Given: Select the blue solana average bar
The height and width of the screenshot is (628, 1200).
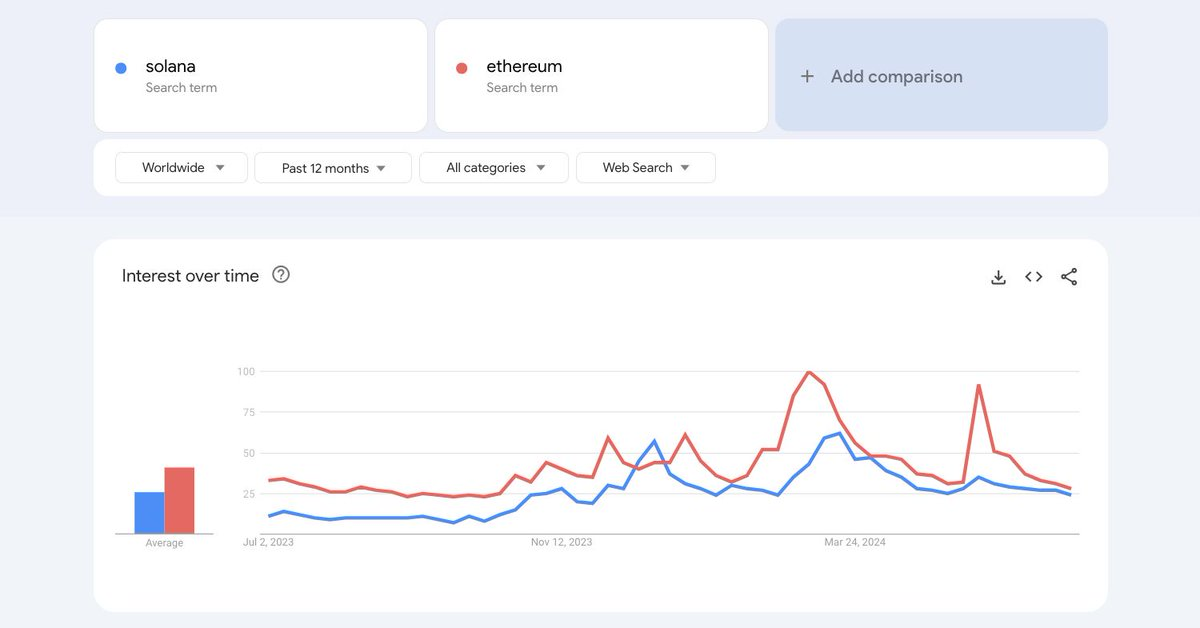Looking at the screenshot, I should (x=149, y=513).
